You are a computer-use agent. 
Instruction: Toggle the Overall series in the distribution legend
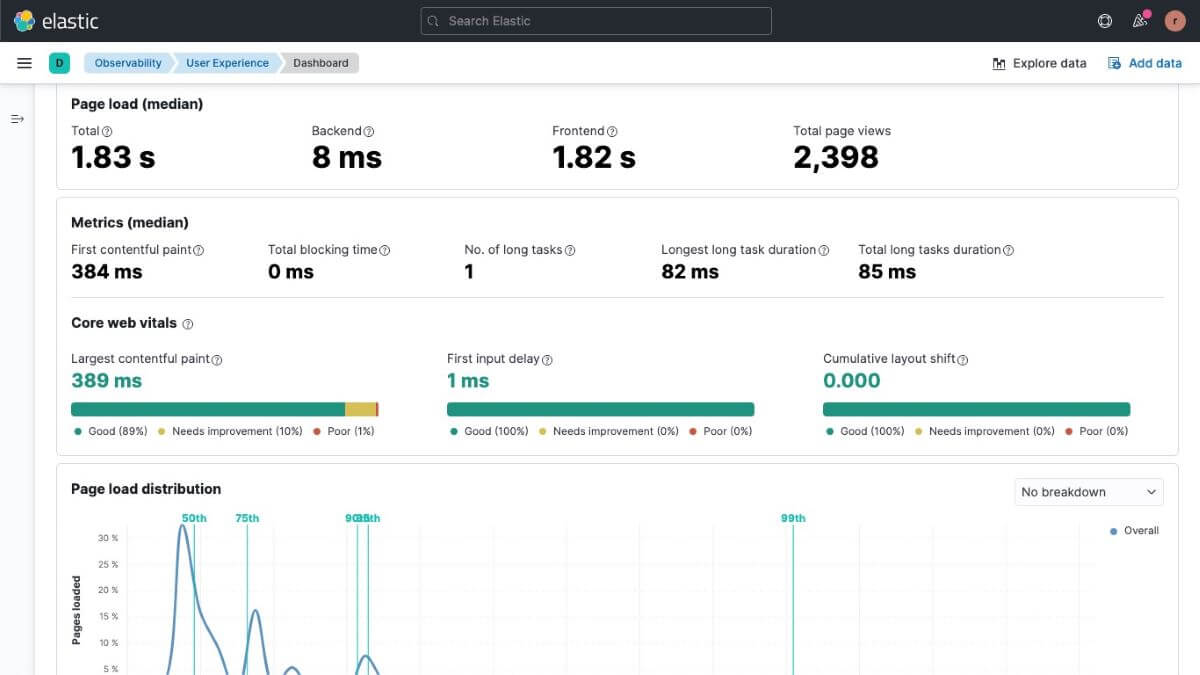pyautogui.click(x=1134, y=531)
